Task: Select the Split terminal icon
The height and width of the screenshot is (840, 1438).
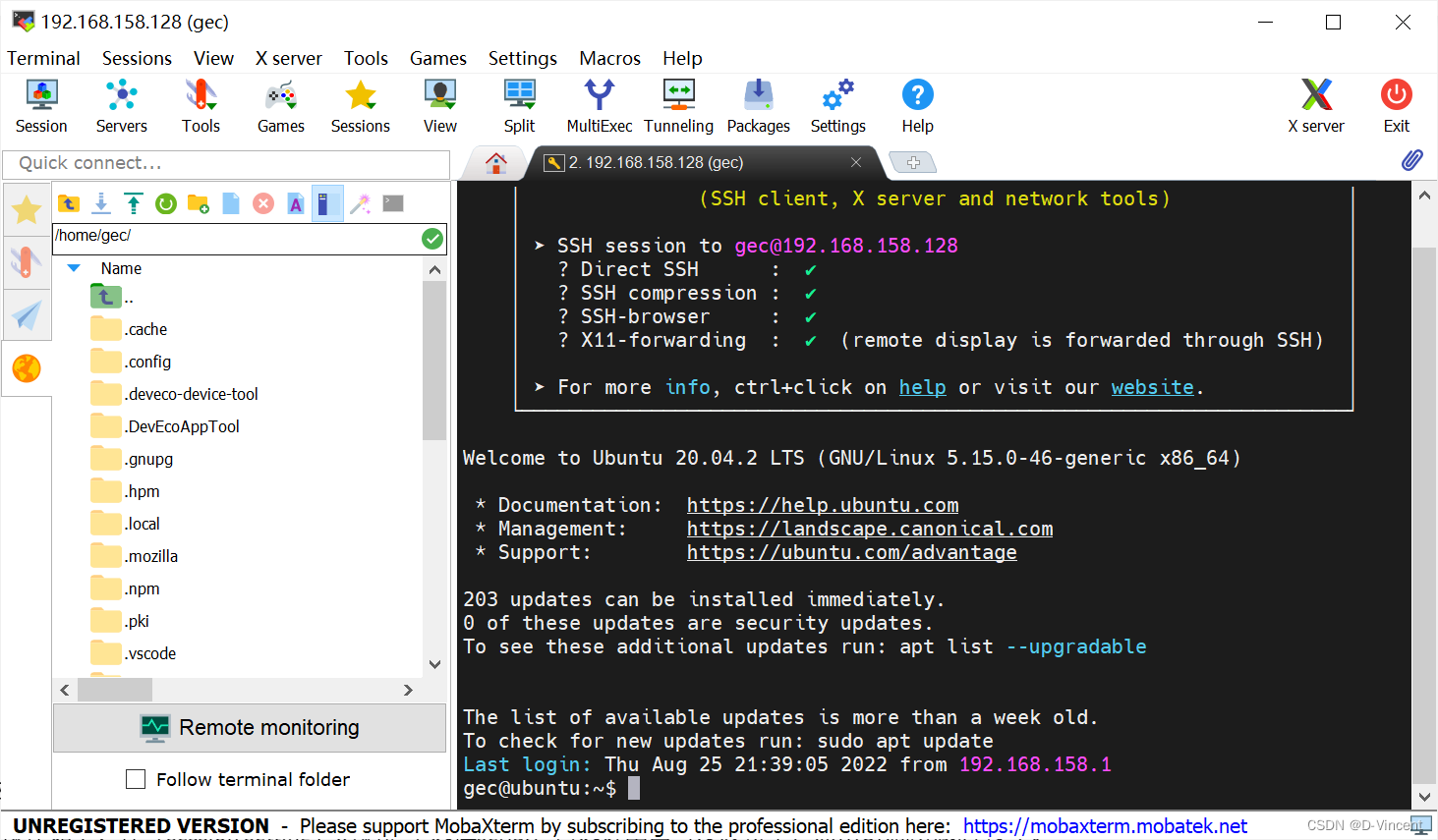Action: coord(519,106)
